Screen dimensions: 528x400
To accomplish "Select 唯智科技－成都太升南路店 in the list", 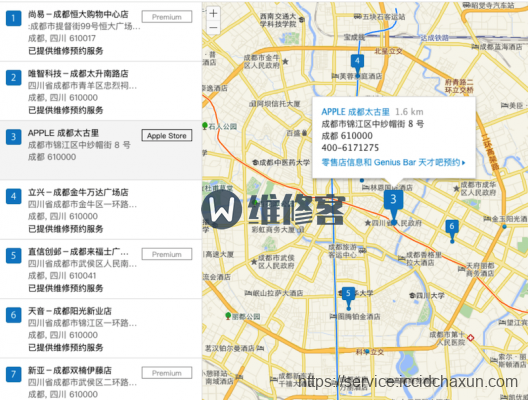I will coord(78,73).
